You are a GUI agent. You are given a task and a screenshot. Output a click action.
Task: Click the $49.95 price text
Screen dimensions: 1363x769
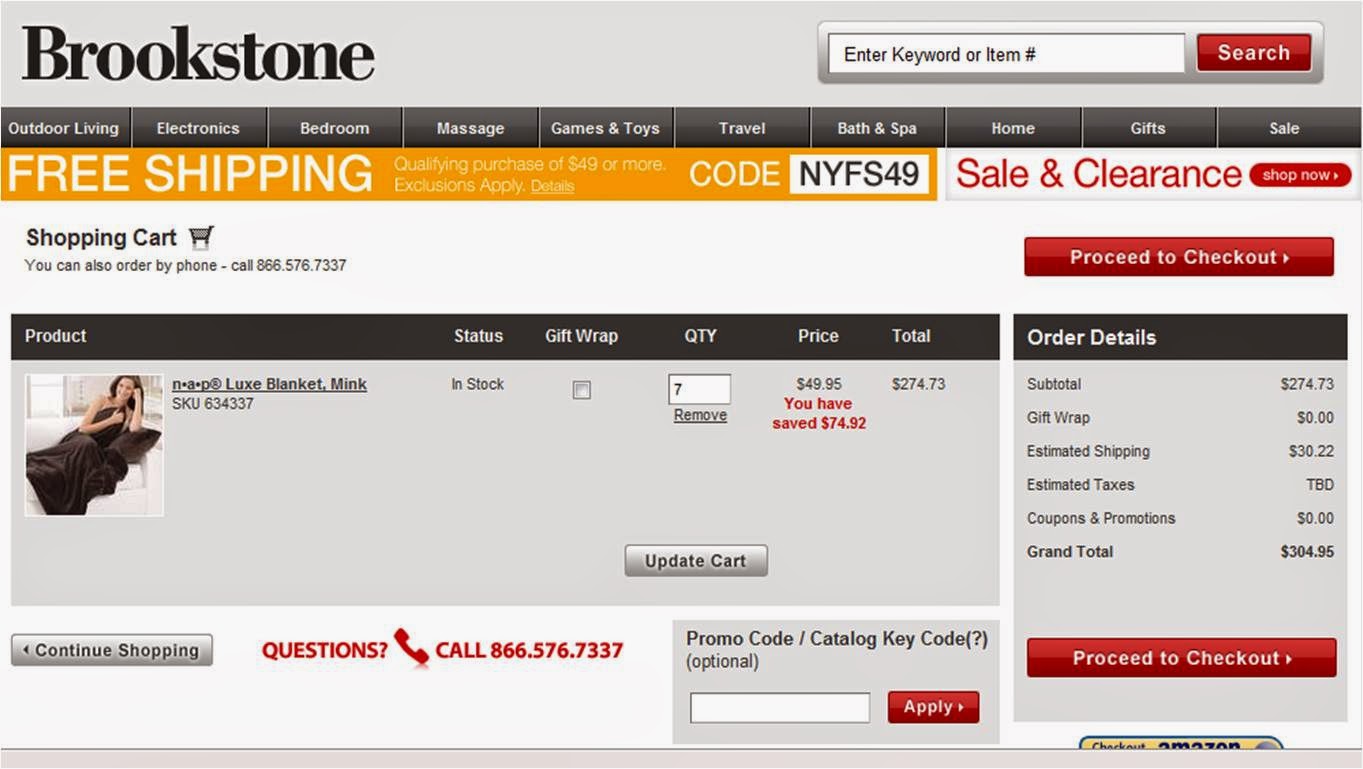(819, 384)
